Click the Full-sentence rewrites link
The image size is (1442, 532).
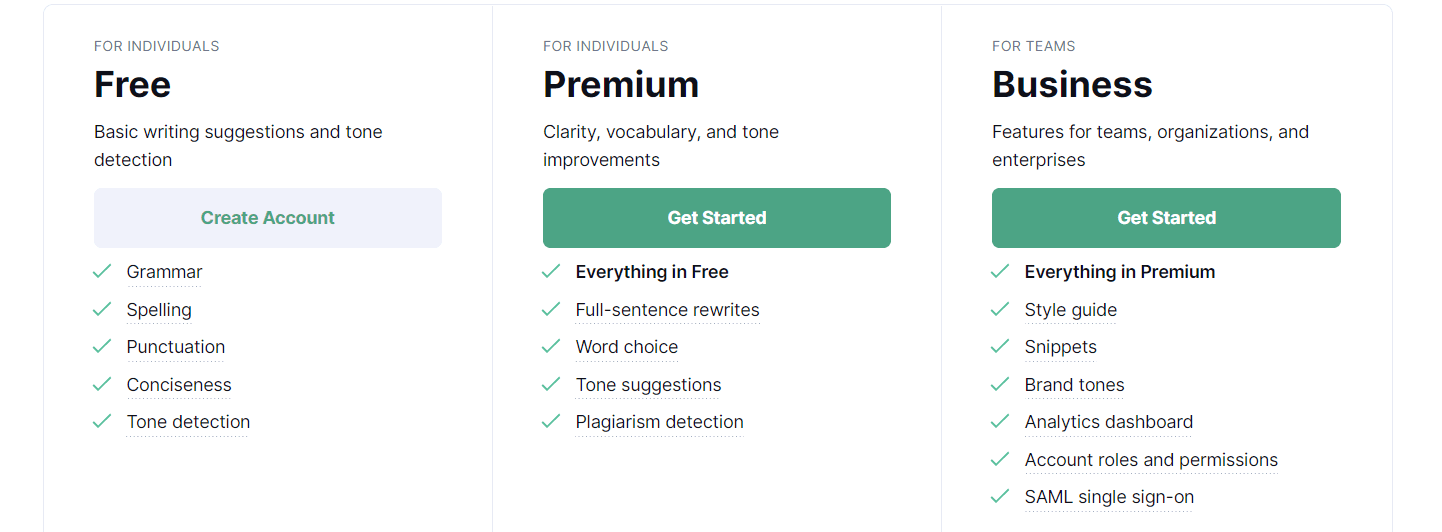tap(667, 310)
